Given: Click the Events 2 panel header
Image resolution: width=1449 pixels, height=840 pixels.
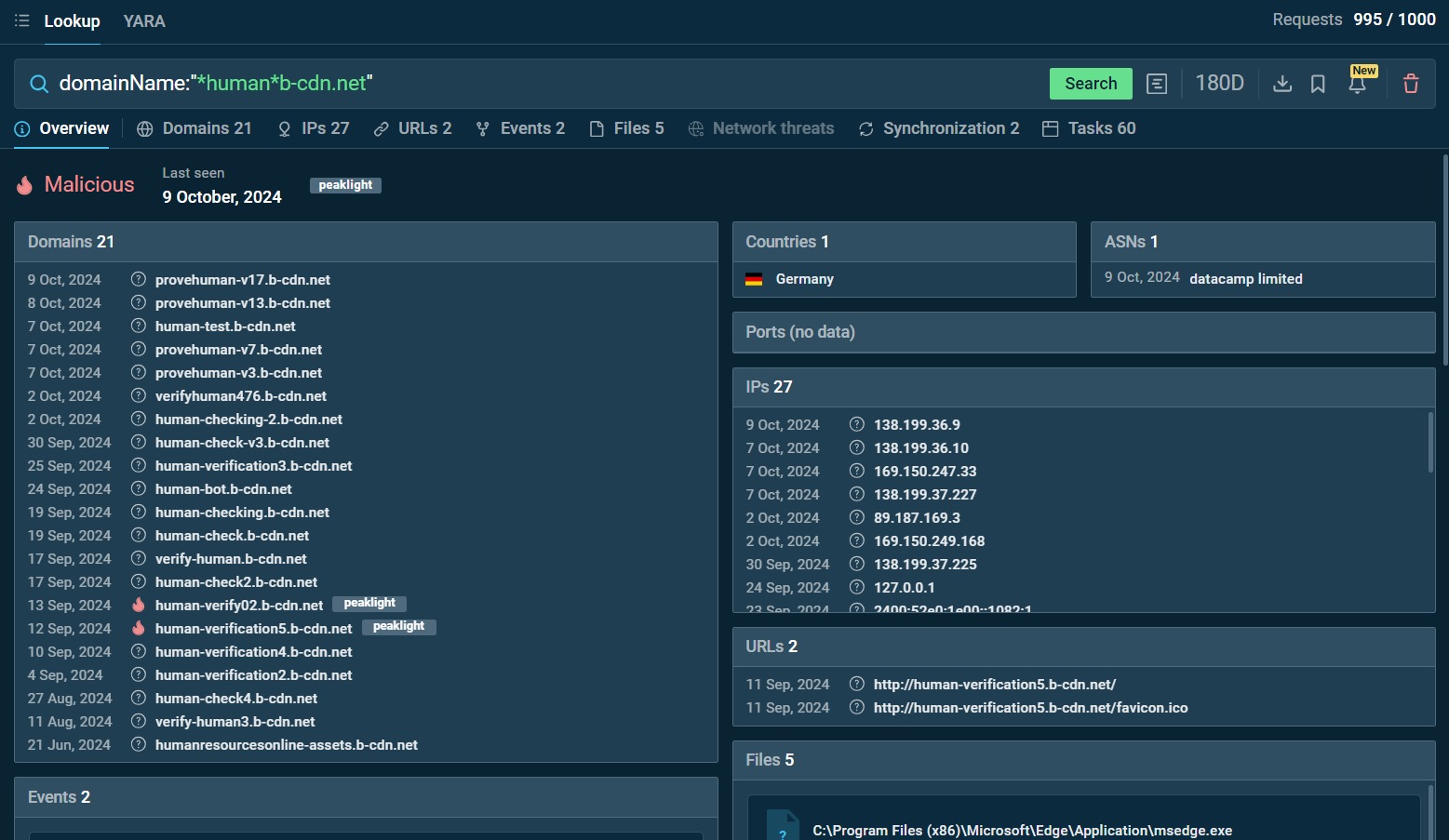Looking at the screenshot, I should tap(366, 797).
